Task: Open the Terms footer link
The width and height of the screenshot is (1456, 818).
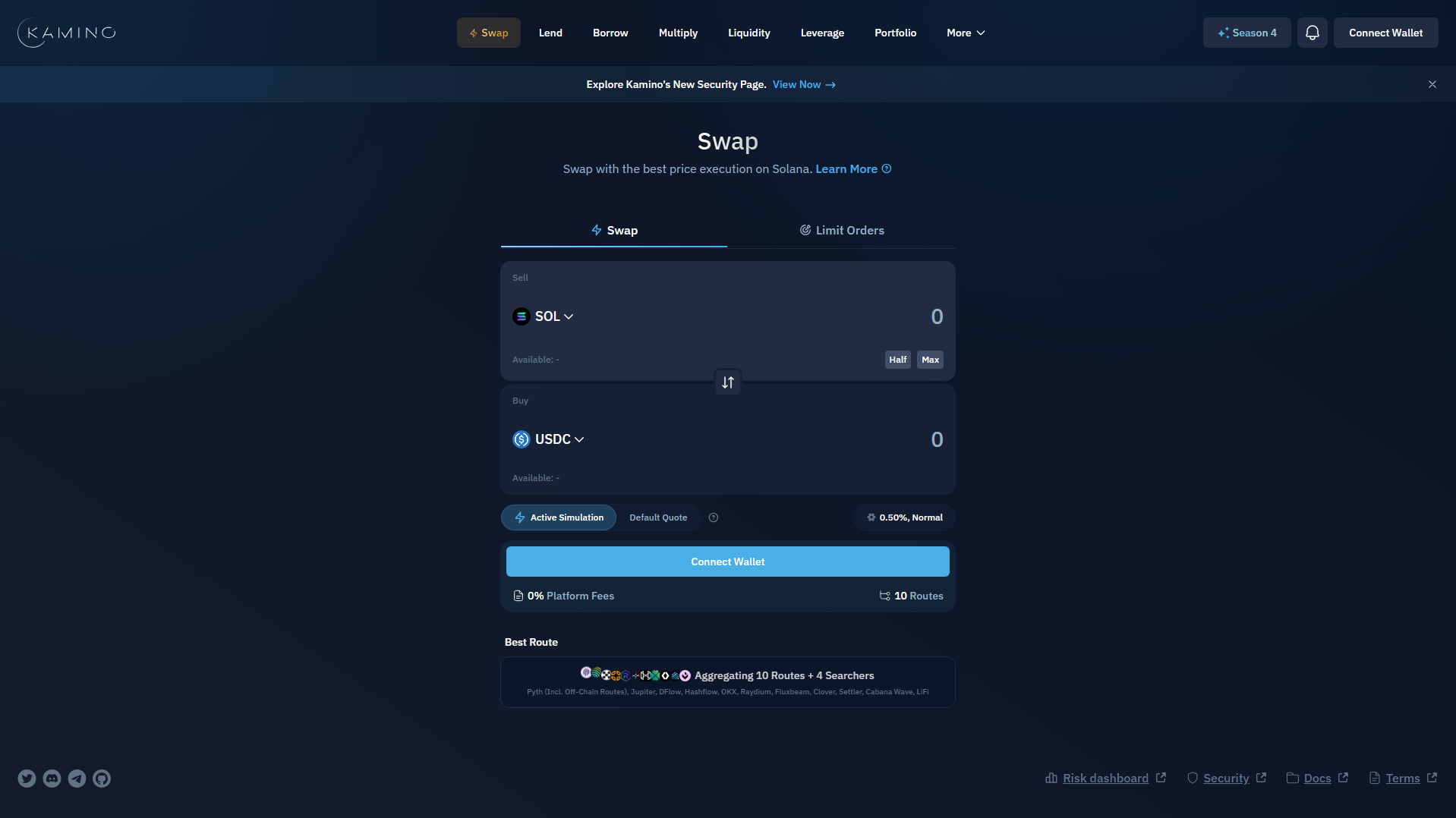Action: 1403,778
